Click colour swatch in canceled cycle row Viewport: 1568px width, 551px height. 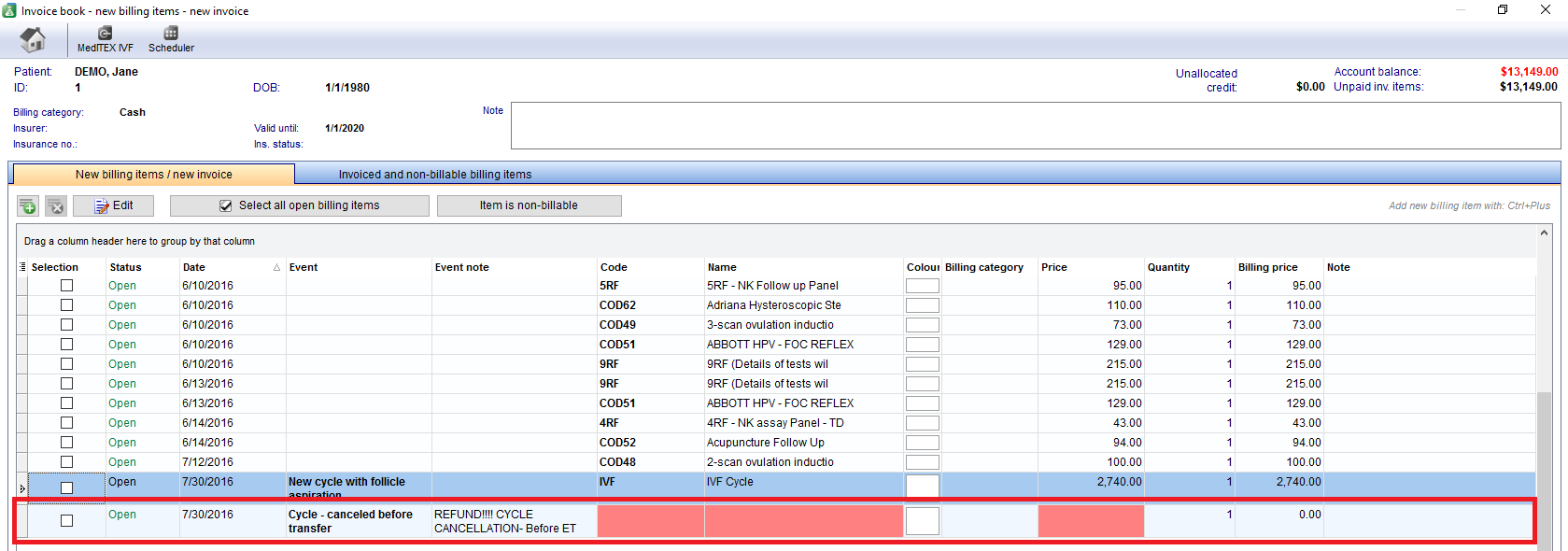pos(922,521)
